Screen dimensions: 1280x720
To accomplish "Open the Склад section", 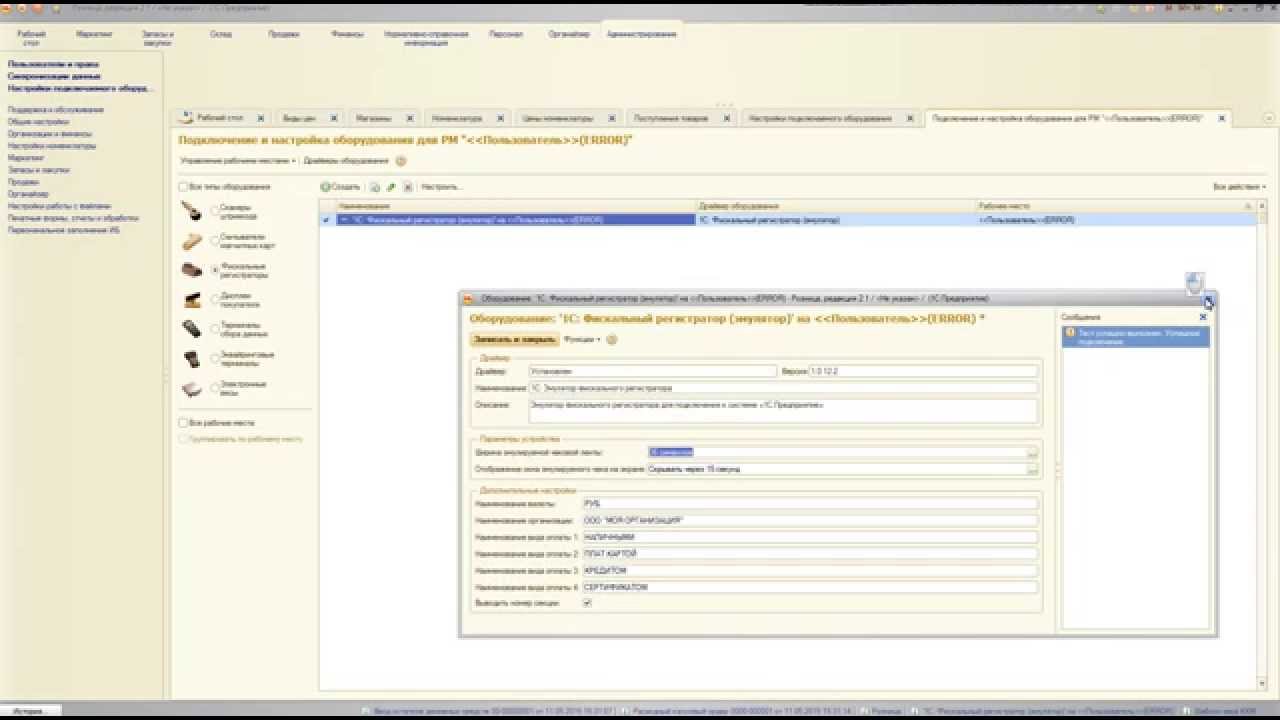I will [221, 34].
